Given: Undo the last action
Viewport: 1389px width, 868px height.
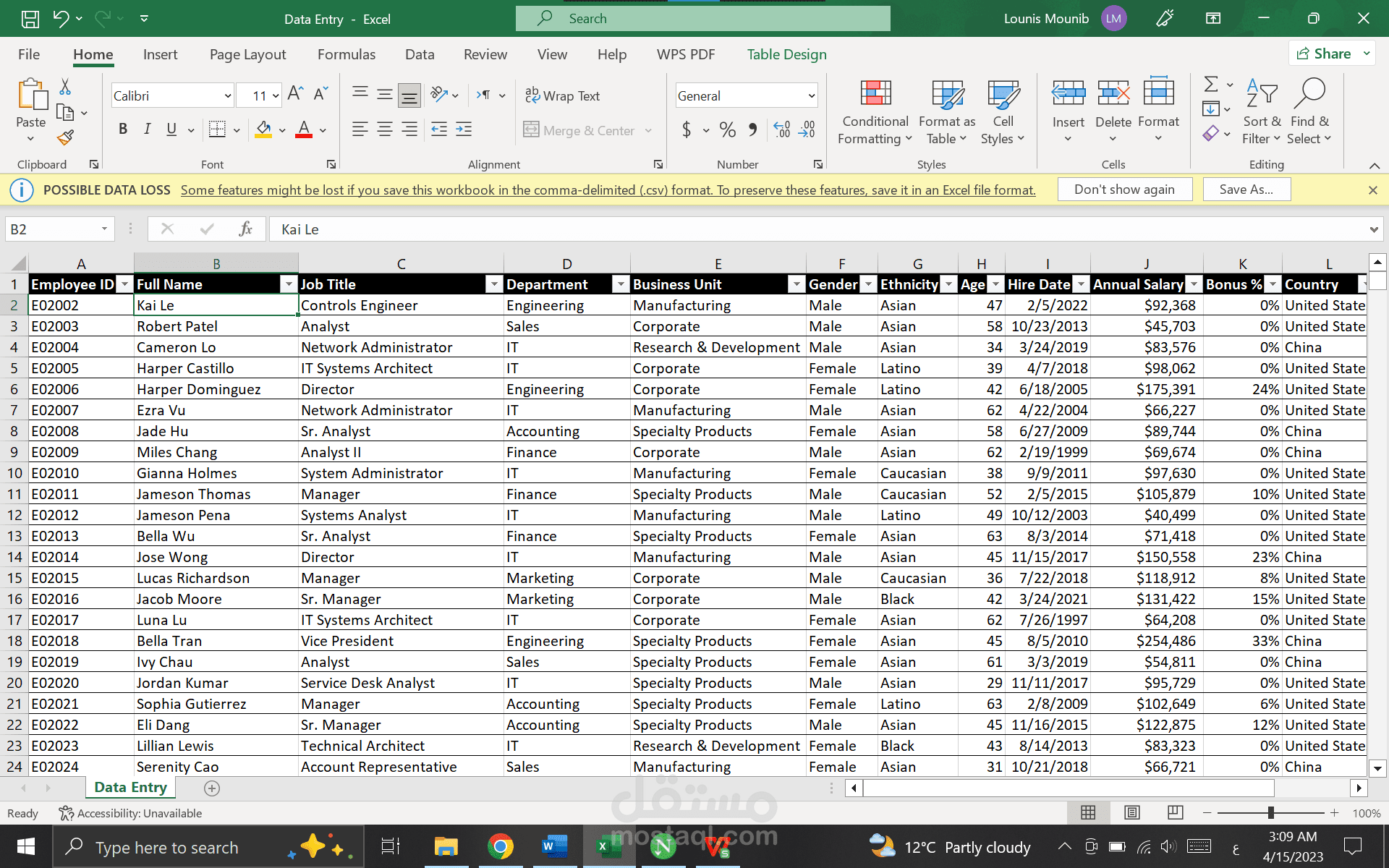Looking at the screenshot, I should [x=61, y=19].
